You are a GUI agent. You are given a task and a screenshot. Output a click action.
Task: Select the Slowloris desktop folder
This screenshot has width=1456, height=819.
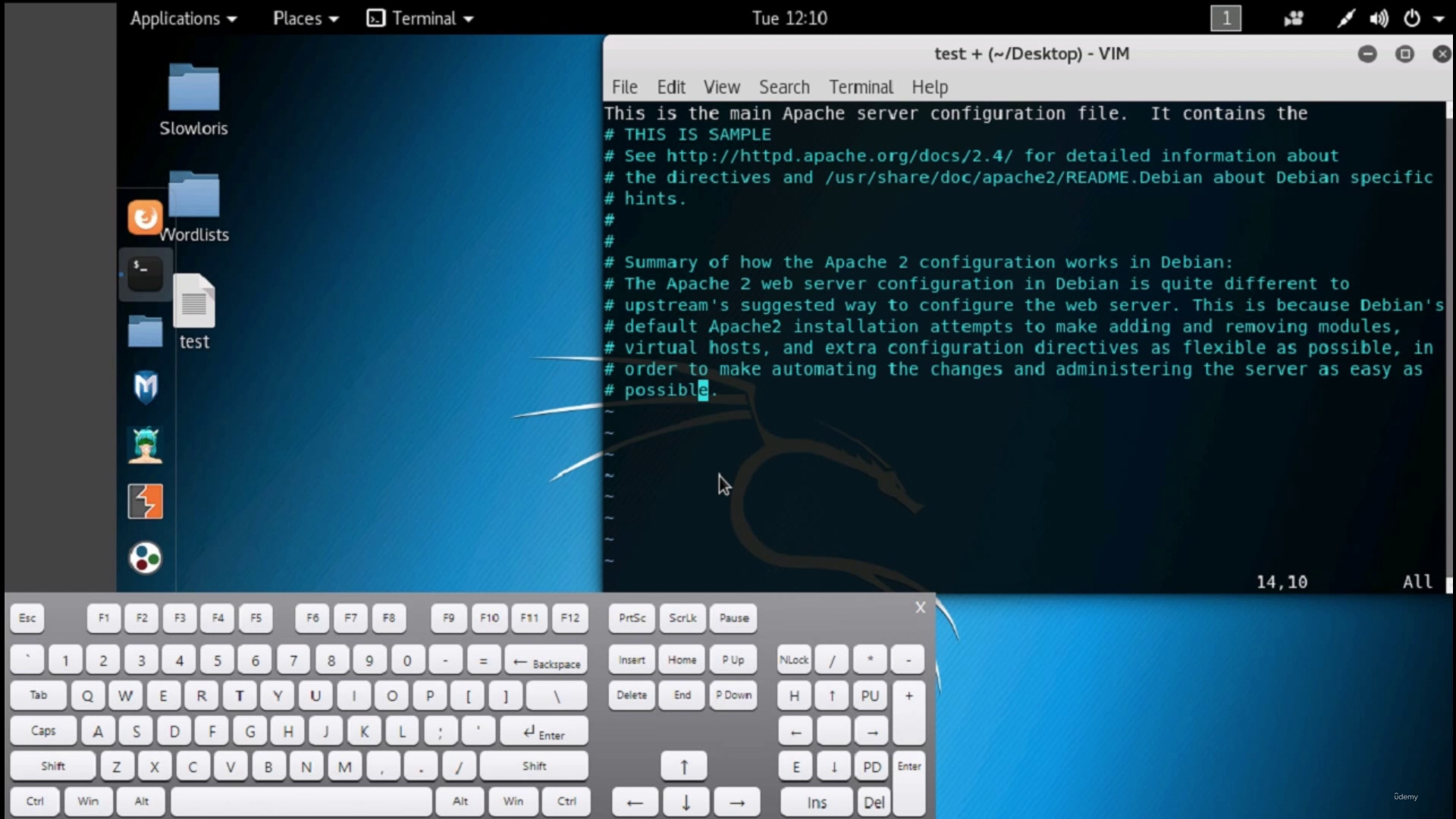193,100
